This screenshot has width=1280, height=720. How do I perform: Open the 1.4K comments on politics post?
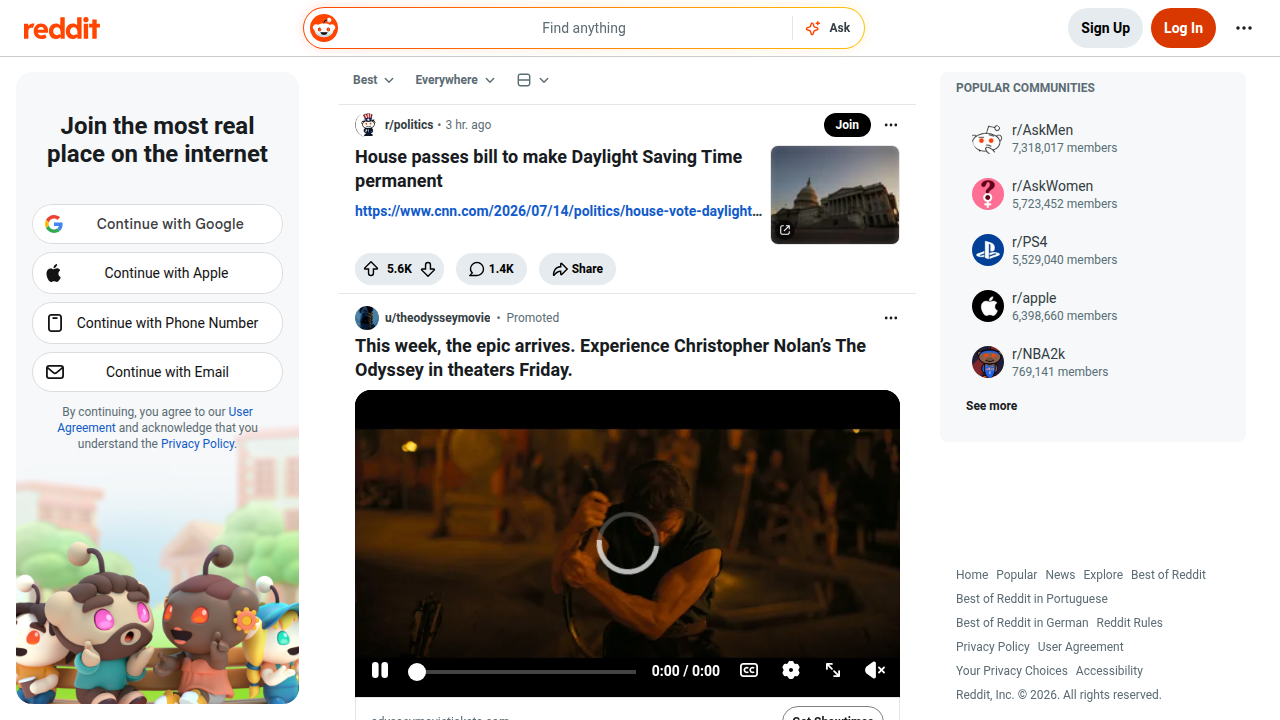click(491, 269)
